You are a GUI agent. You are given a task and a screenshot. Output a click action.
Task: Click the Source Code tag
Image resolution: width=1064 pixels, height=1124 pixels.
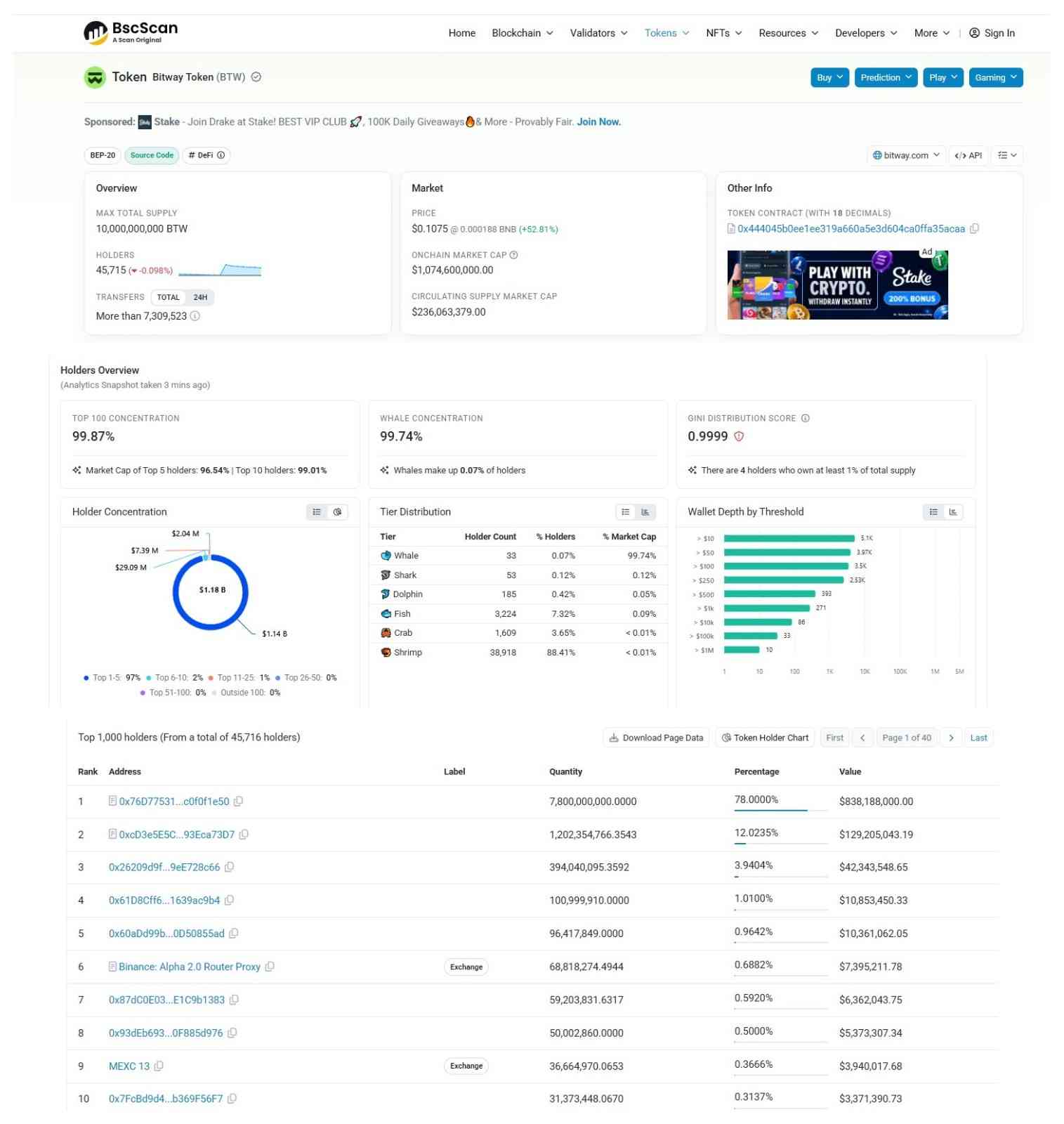coord(152,156)
